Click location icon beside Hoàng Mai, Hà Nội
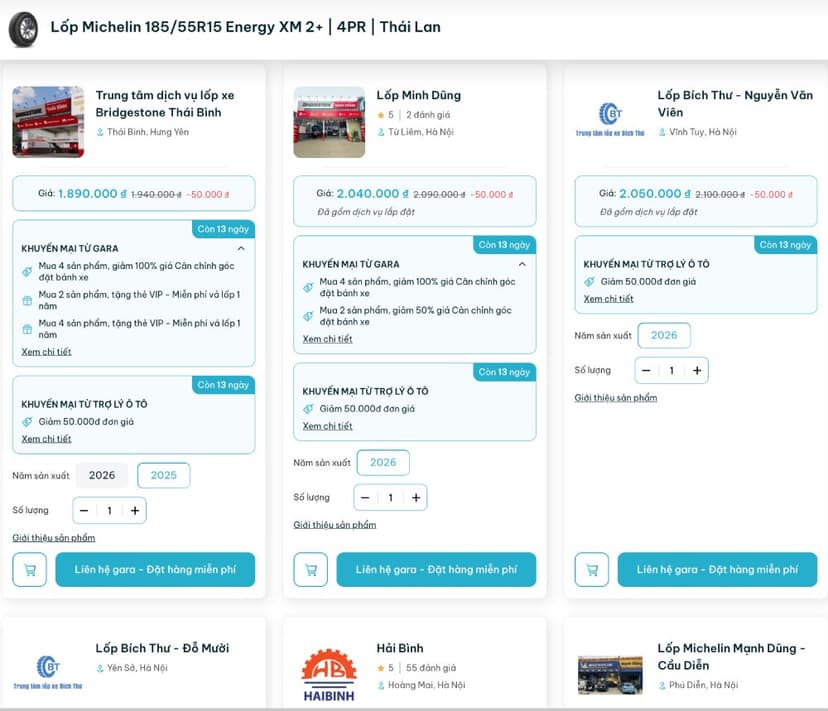Viewport: 828px width, 711px height. click(x=381, y=685)
